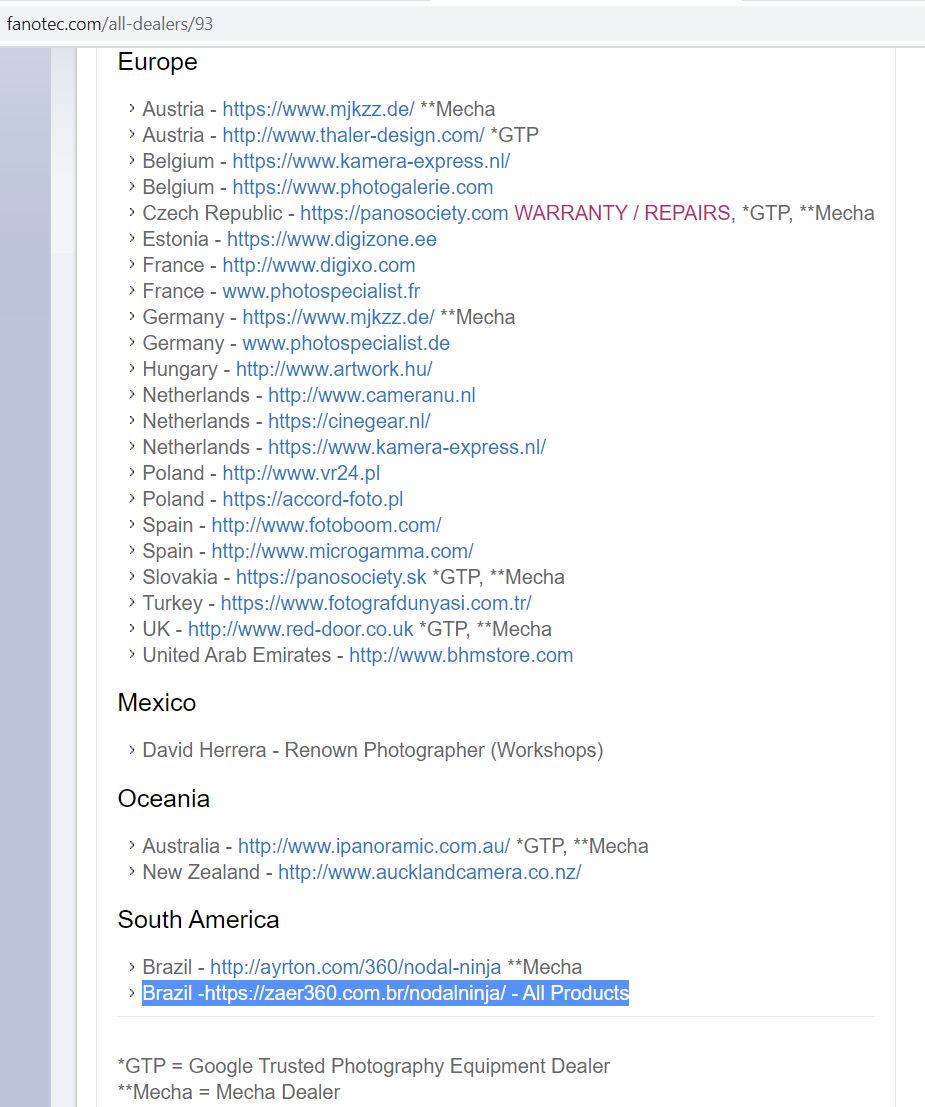This screenshot has width=925, height=1107.
Task: Click the Czech Republic country label
Action: click(213, 213)
